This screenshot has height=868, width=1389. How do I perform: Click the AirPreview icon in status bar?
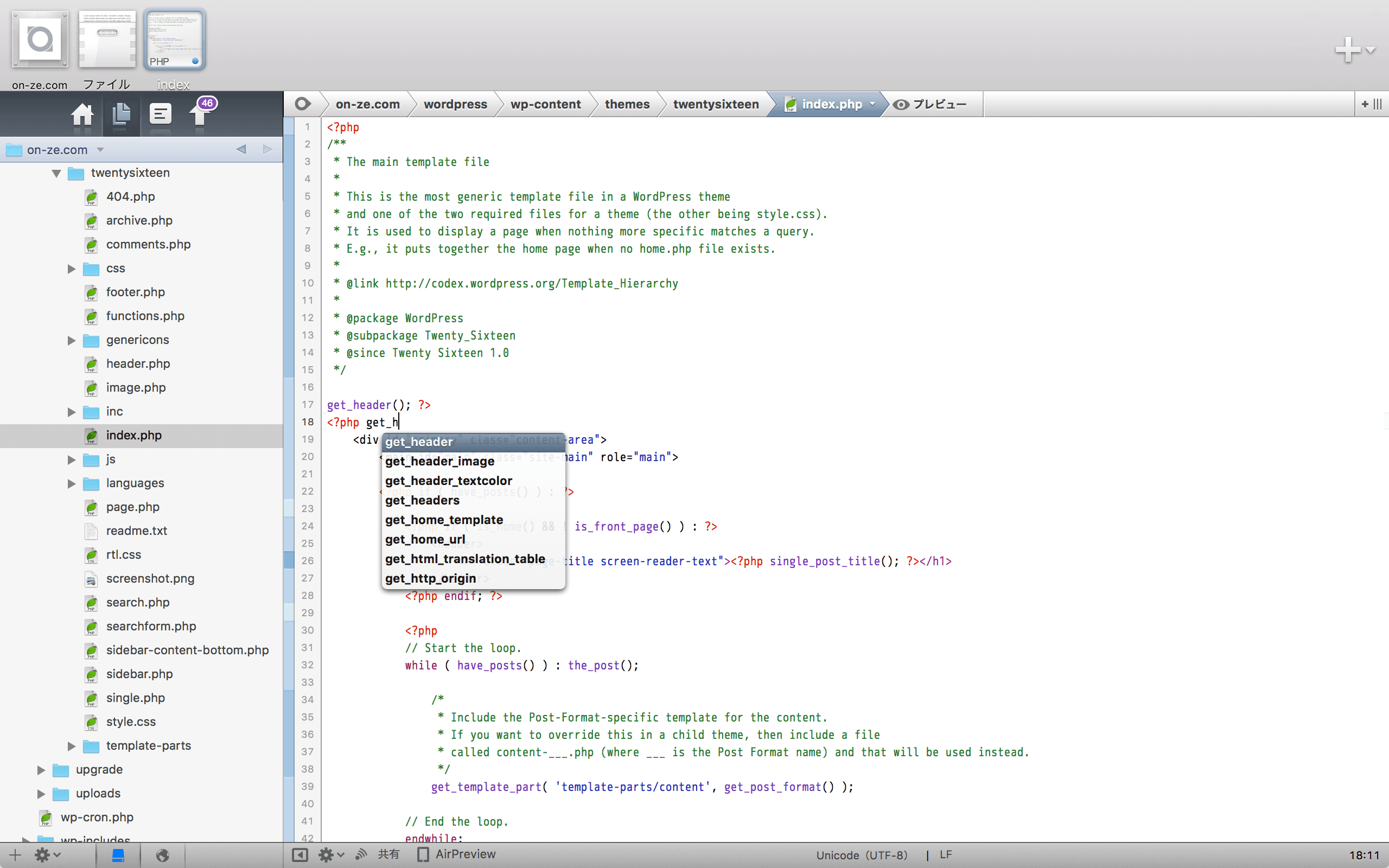click(x=422, y=854)
